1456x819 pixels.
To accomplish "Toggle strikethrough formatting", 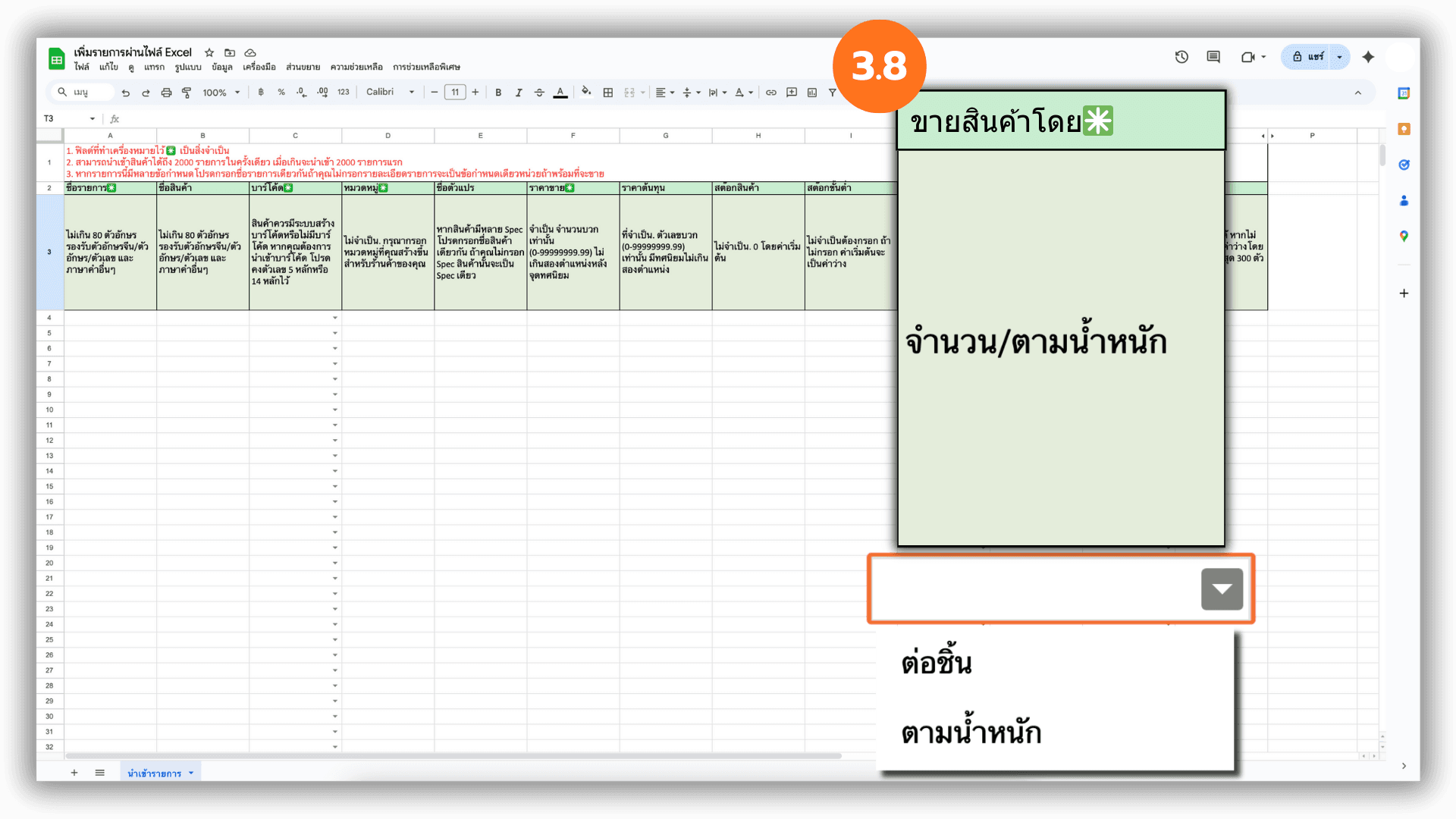I will (539, 93).
